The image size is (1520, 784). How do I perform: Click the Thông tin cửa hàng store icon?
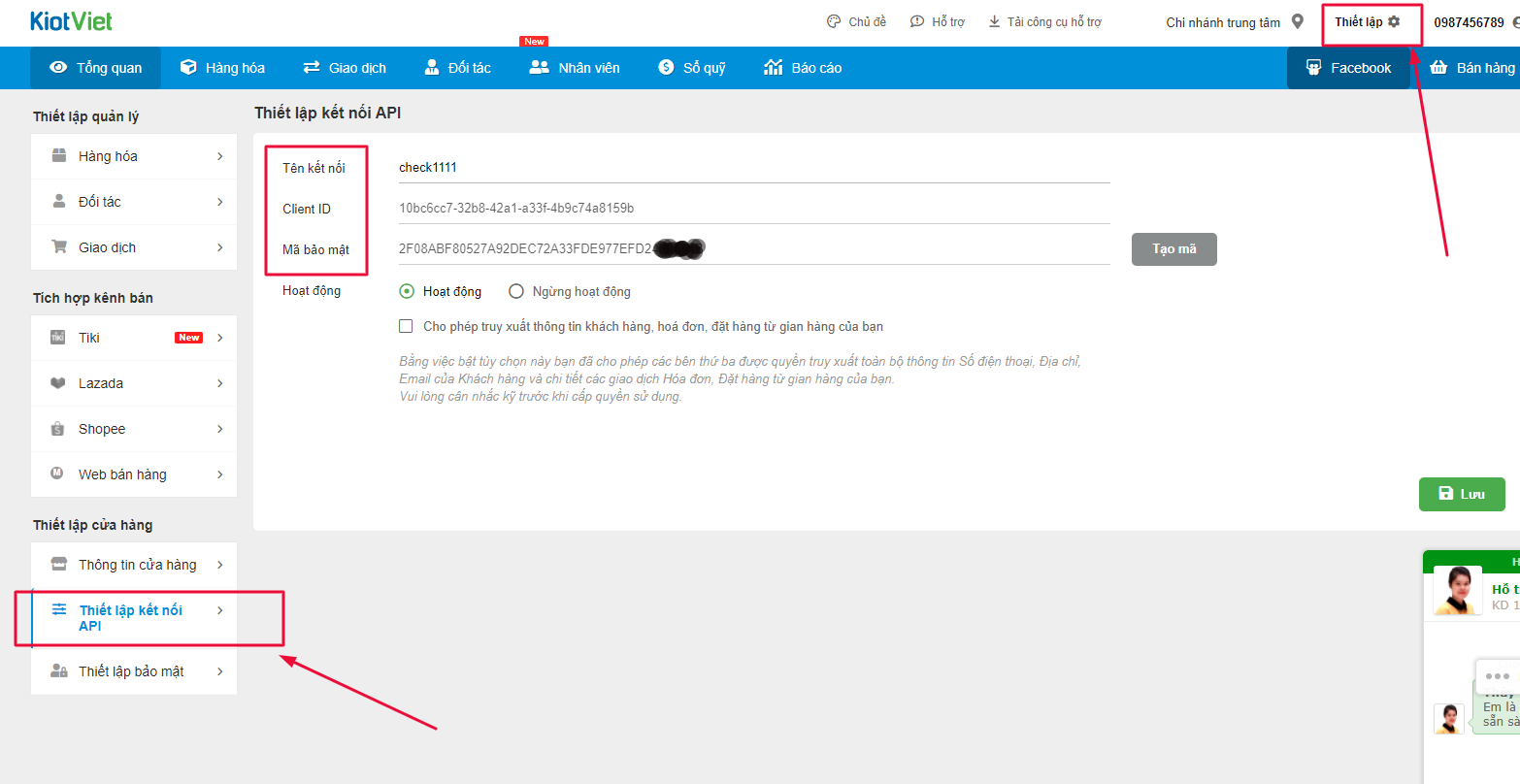59,565
